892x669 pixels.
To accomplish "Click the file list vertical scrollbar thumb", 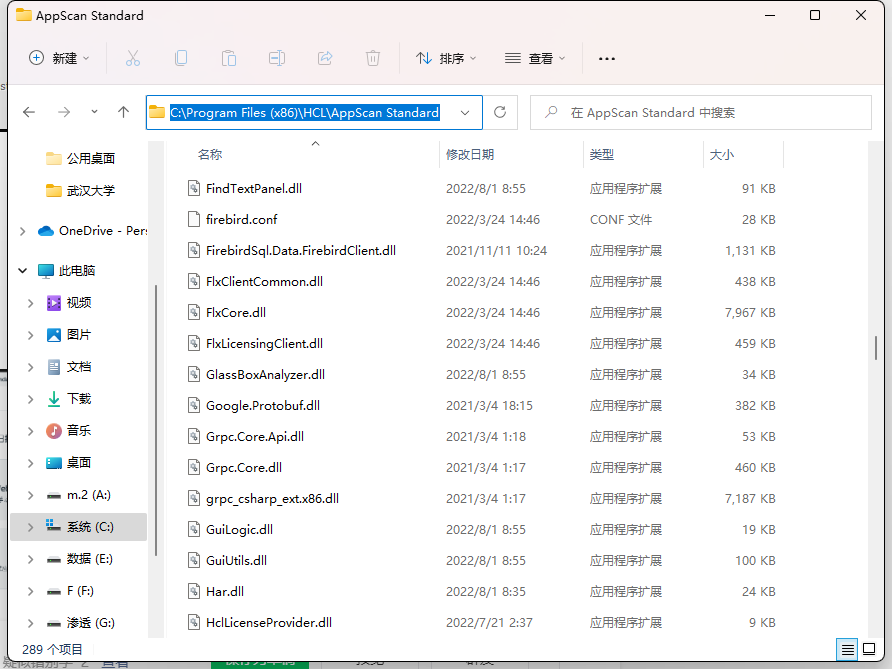I will tap(876, 348).
